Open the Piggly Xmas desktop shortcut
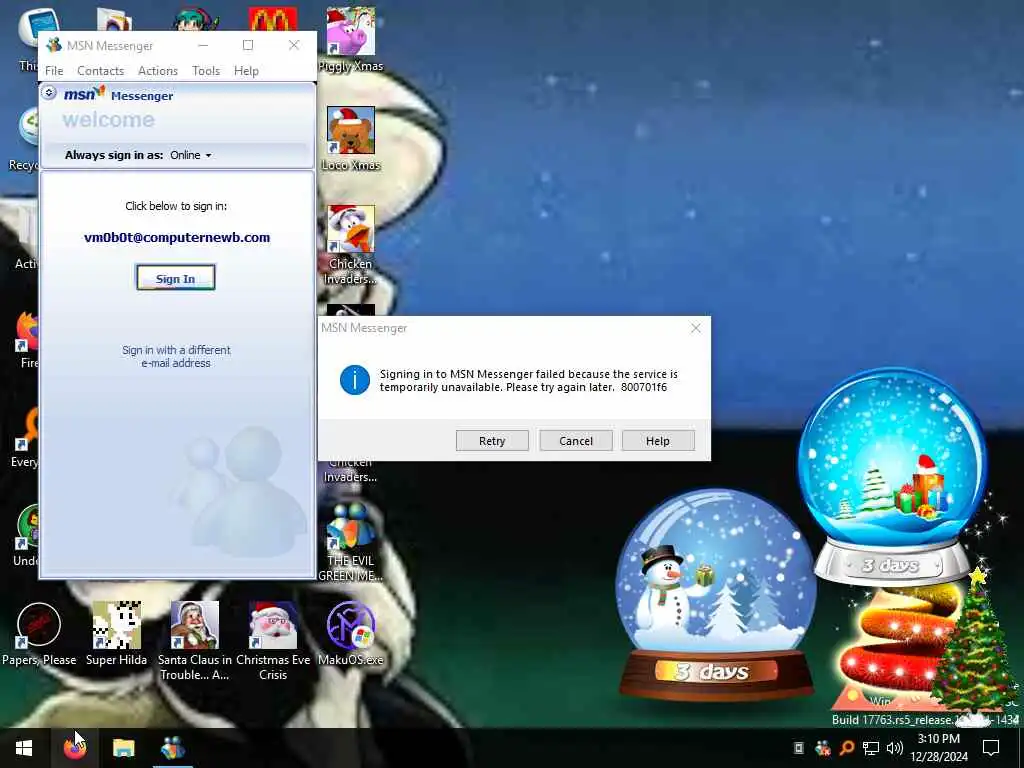 [351, 39]
